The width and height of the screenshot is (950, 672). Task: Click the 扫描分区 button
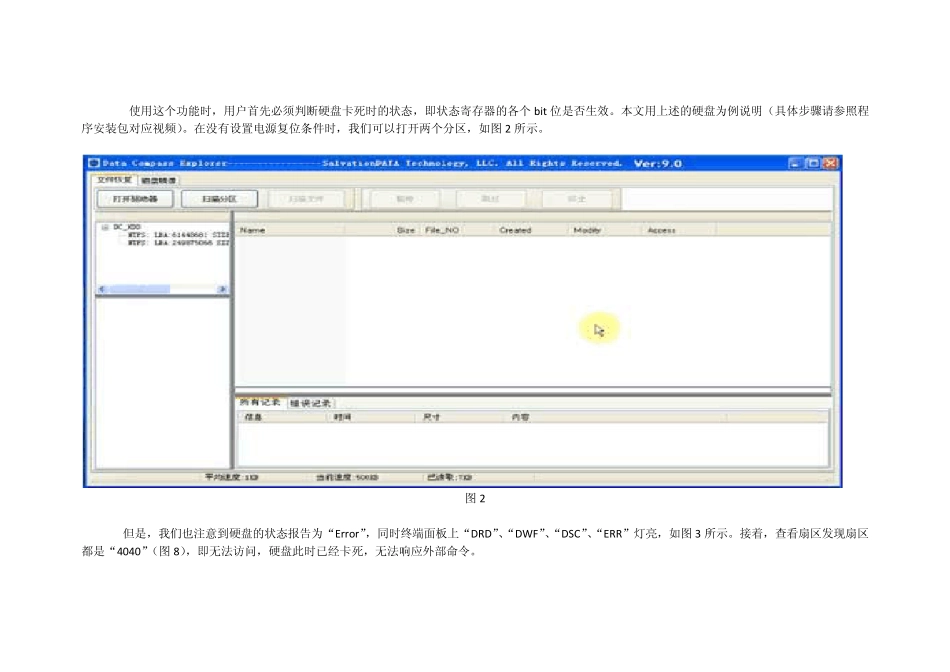click(x=219, y=199)
